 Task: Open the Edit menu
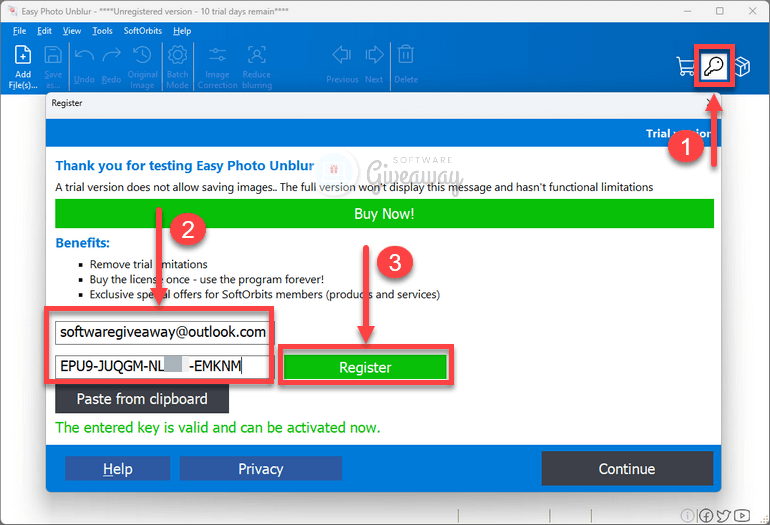44,30
